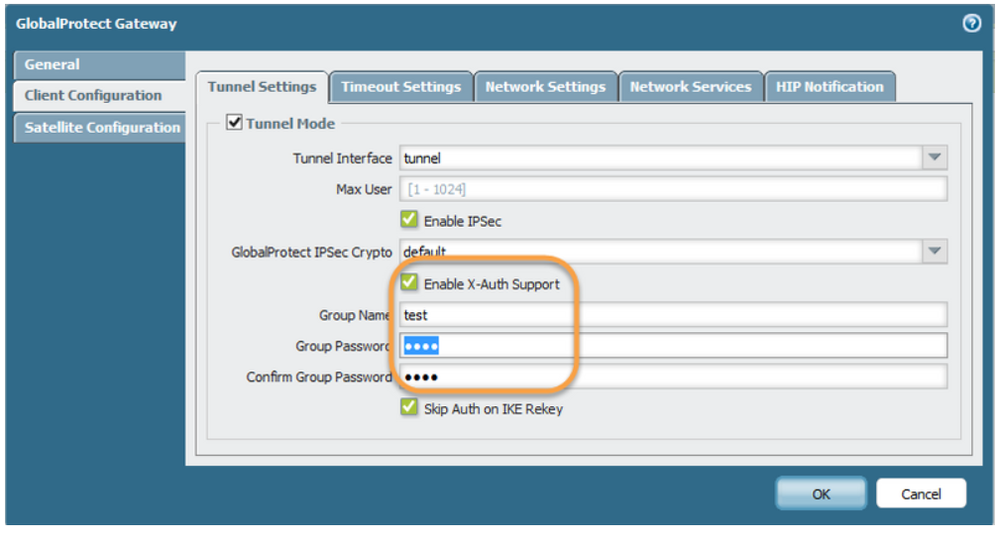999x535 pixels.
Task: Click the Confirm Group Password field
Action: click(x=673, y=377)
